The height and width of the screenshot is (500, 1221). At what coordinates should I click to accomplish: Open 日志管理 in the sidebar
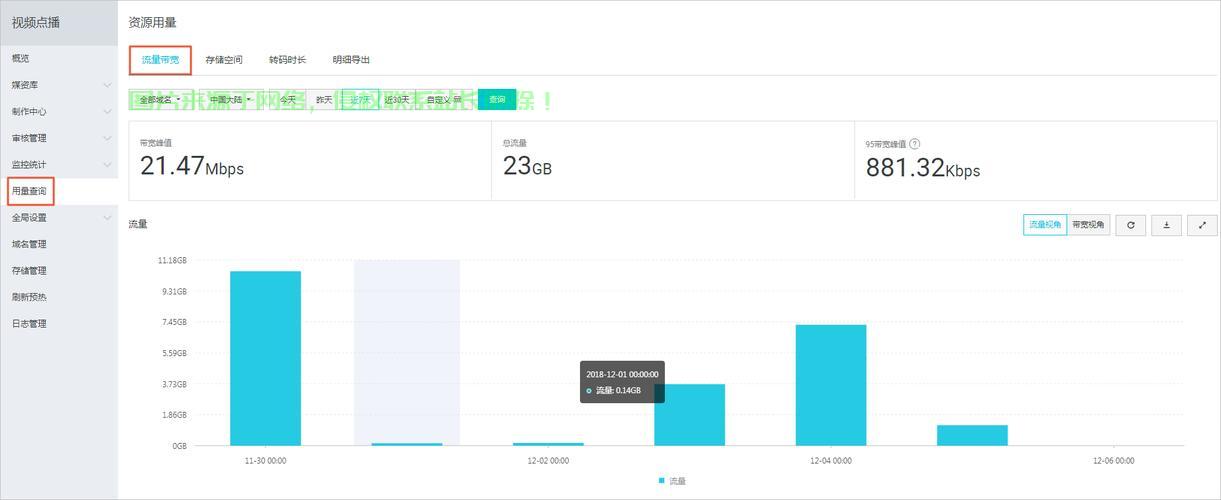pos(59,323)
